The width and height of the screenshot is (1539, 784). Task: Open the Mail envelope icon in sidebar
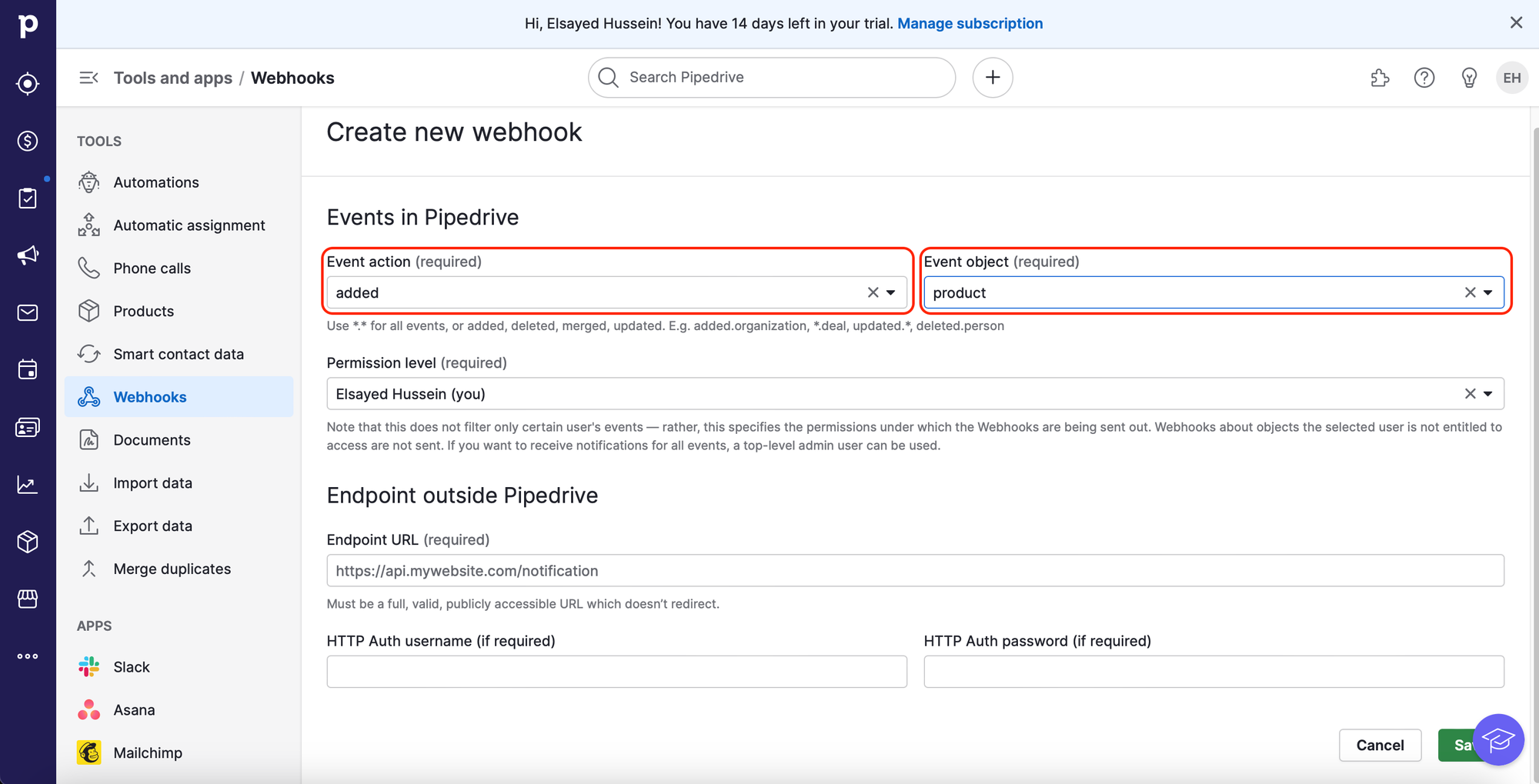(x=28, y=312)
